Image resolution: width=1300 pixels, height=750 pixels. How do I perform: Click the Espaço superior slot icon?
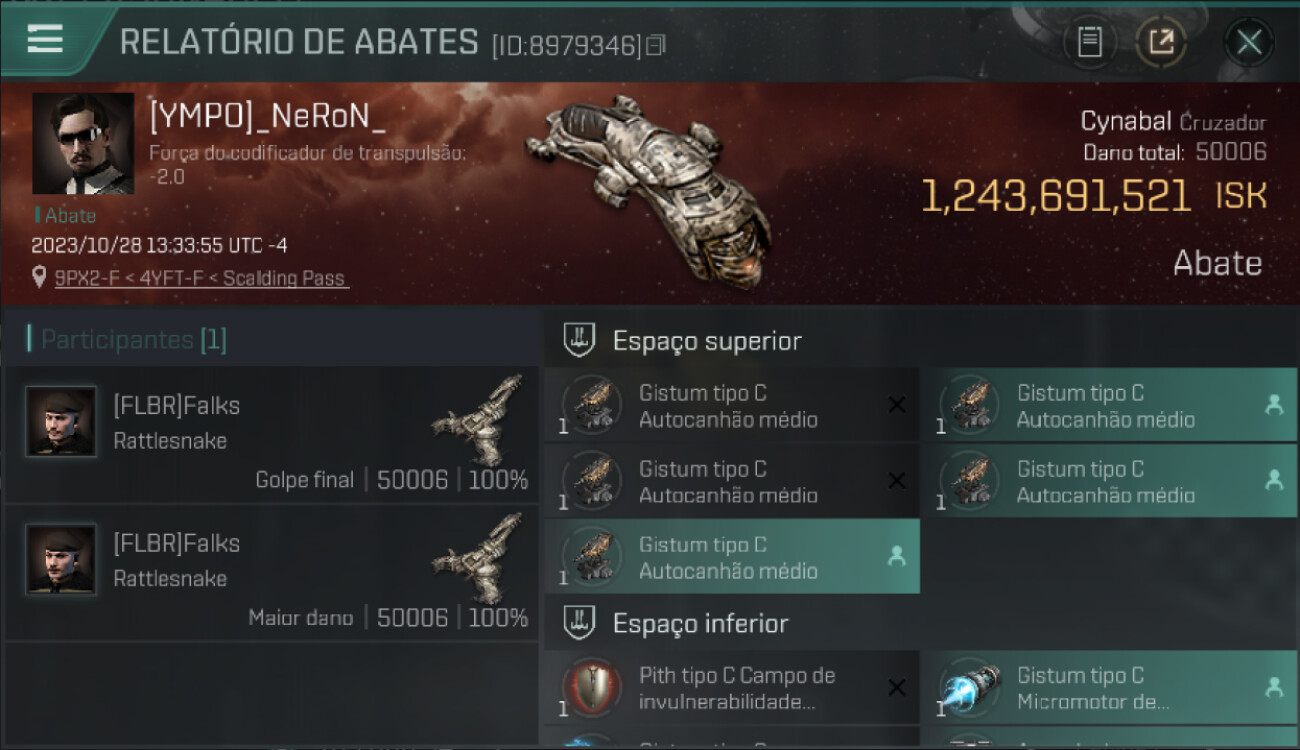pos(579,341)
